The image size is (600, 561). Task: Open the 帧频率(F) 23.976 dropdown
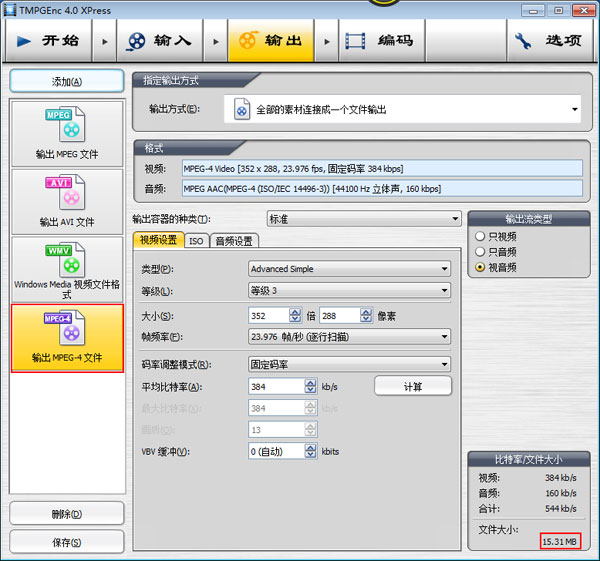tap(349, 337)
